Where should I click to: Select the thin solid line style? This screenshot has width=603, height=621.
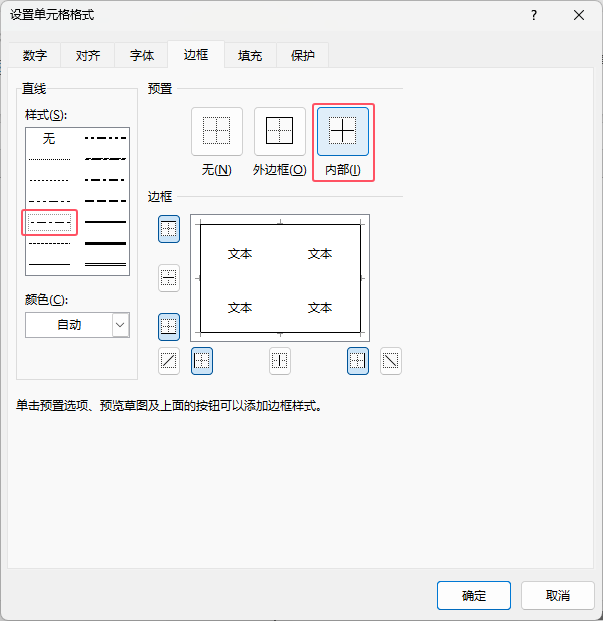[x=49, y=264]
